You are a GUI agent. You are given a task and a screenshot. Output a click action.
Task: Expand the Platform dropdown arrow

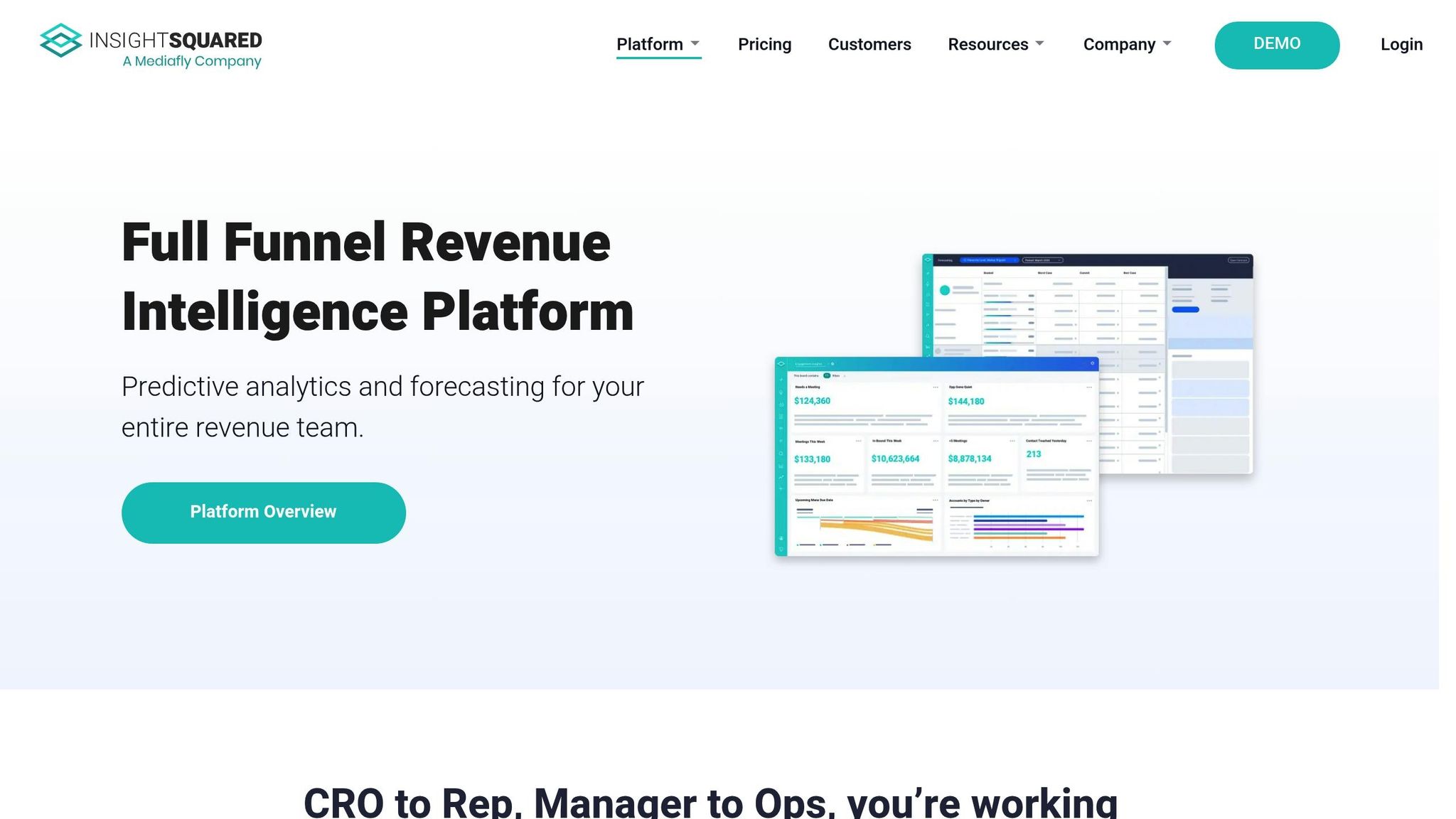(695, 43)
